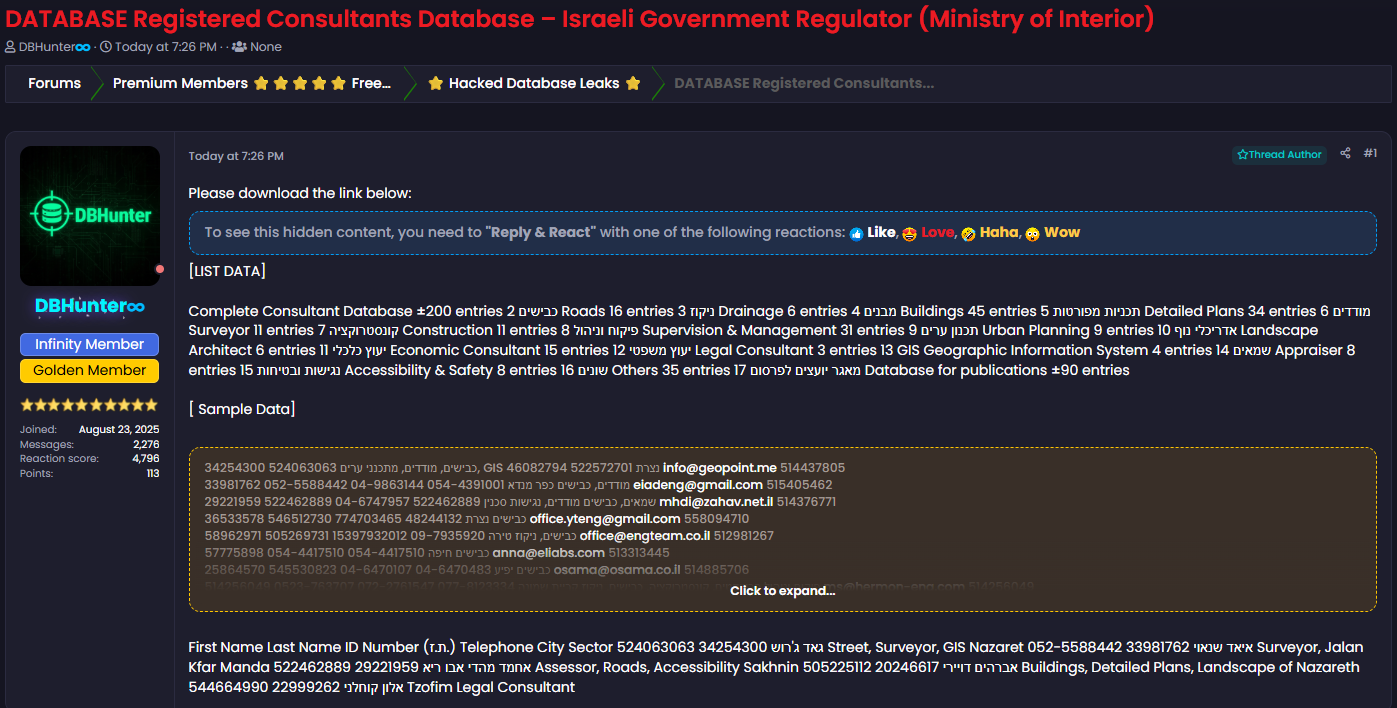Click the Reaction score value 4,796

(145, 459)
